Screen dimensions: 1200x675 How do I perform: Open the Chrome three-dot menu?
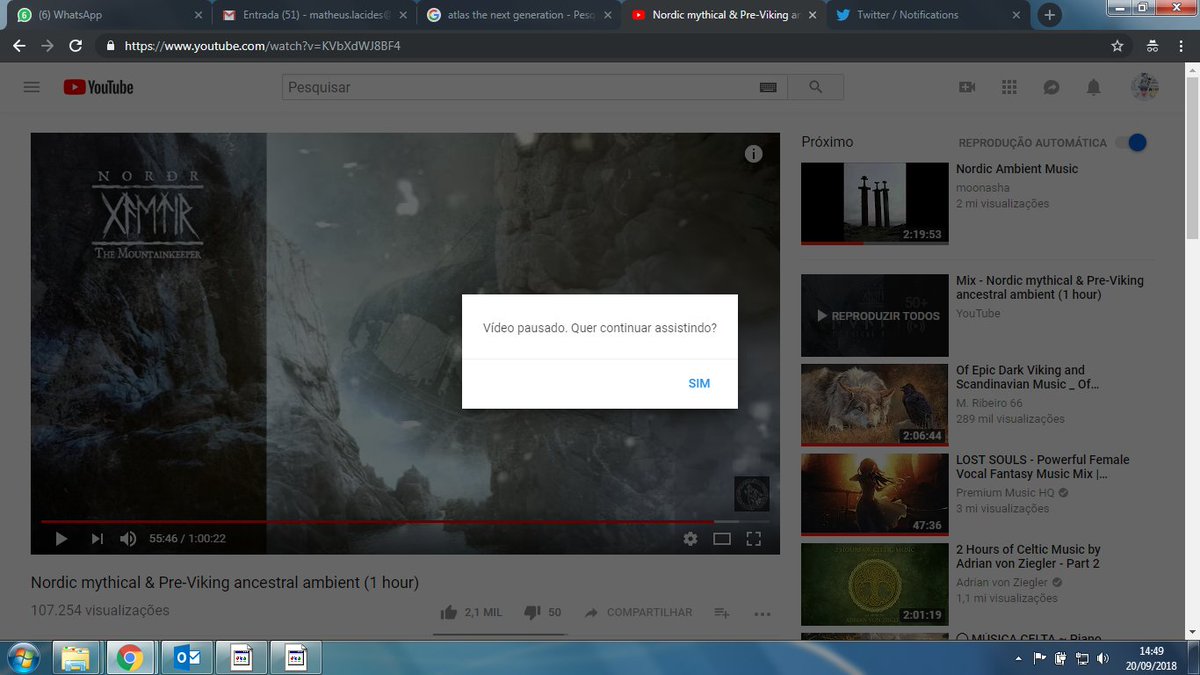1183,46
